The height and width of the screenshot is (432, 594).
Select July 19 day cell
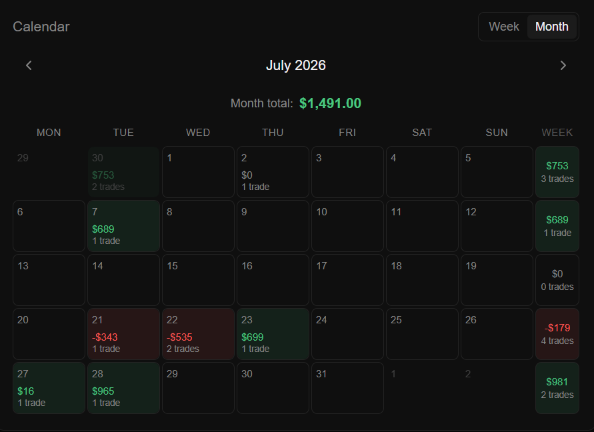coord(497,280)
